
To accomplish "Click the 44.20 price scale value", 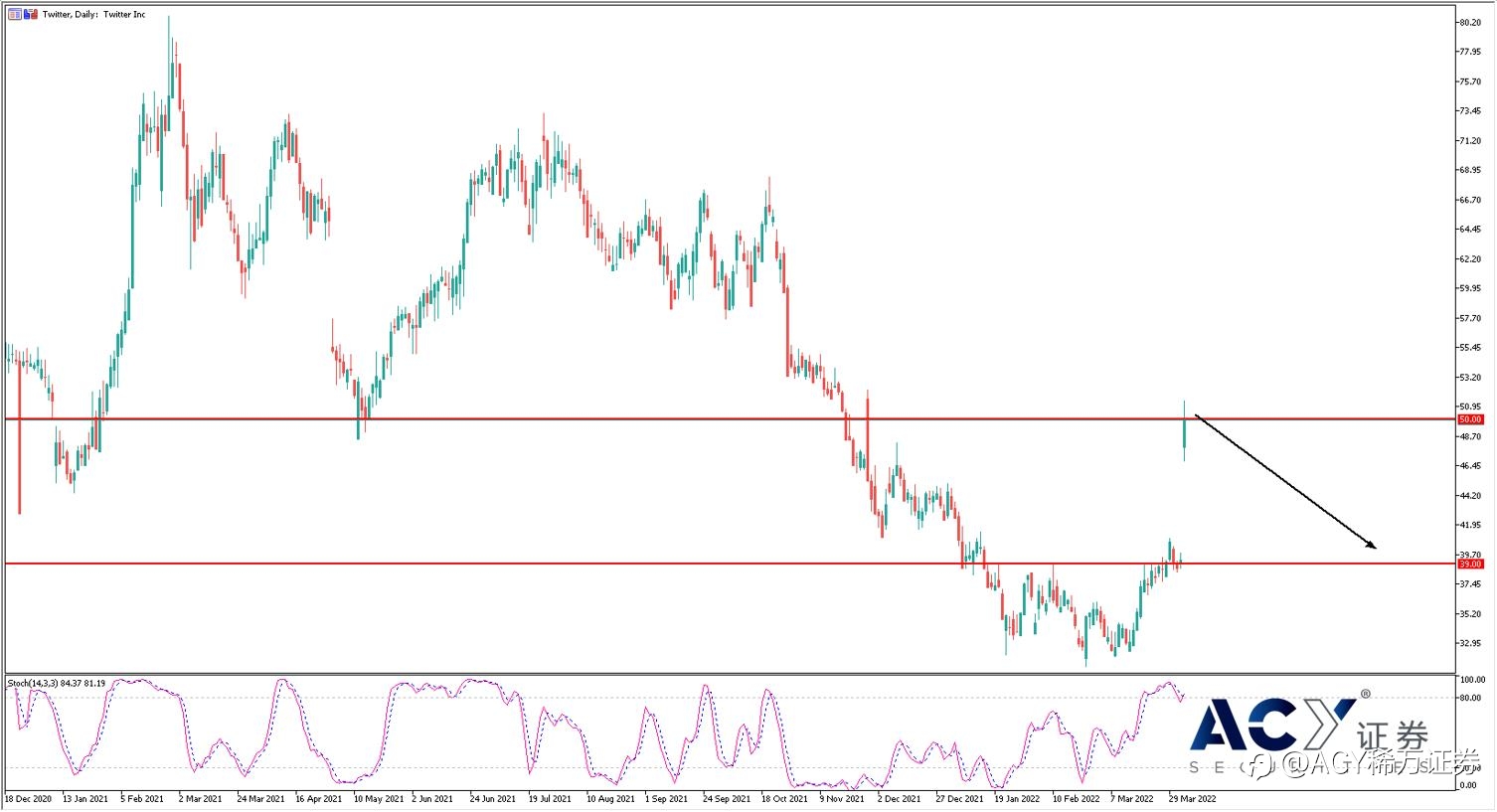I will pos(1469,496).
